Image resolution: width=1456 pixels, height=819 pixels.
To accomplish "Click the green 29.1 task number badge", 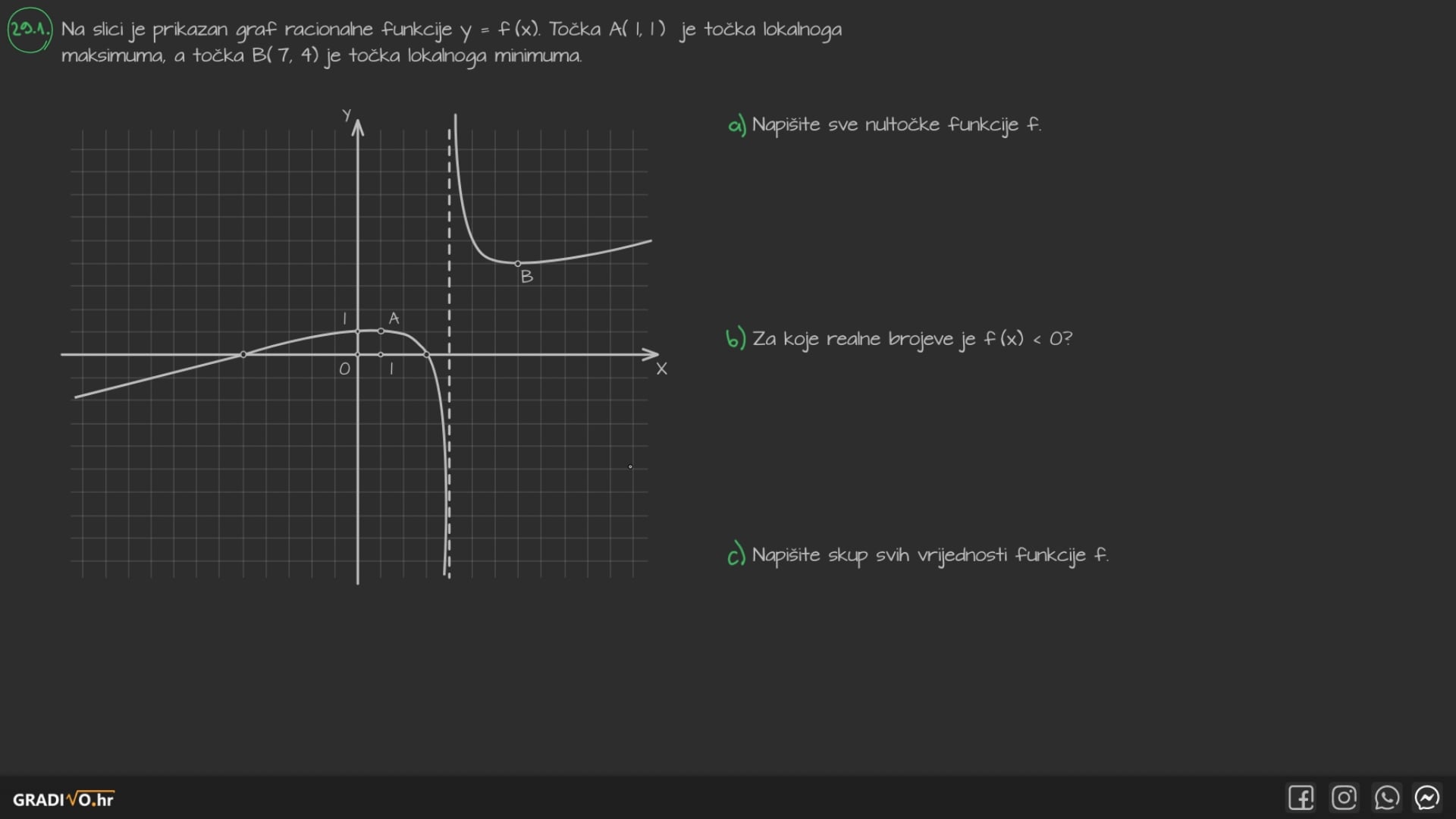I will coord(30,30).
